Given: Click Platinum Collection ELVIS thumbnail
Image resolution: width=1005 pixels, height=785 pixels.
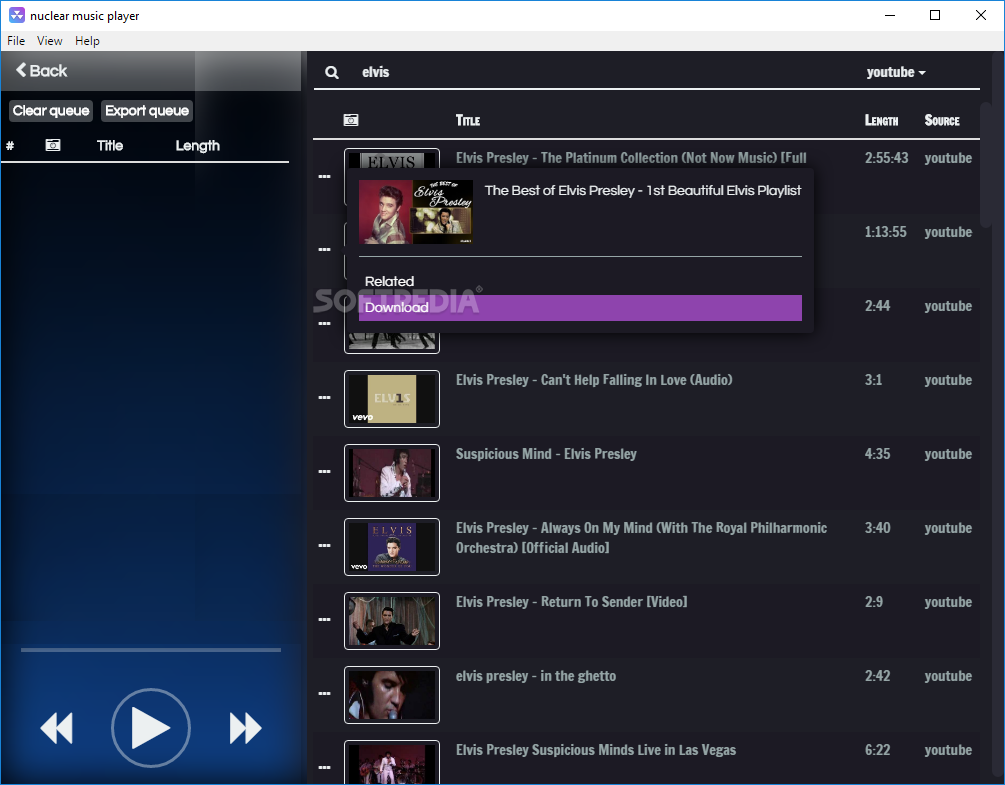Looking at the screenshot, I should tap(392, 159).
